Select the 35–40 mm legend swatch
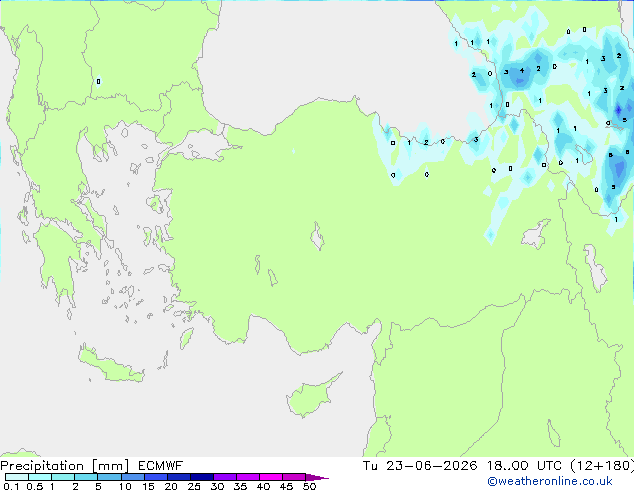Viewport: 634px width, 490px height. coord(248,477)
